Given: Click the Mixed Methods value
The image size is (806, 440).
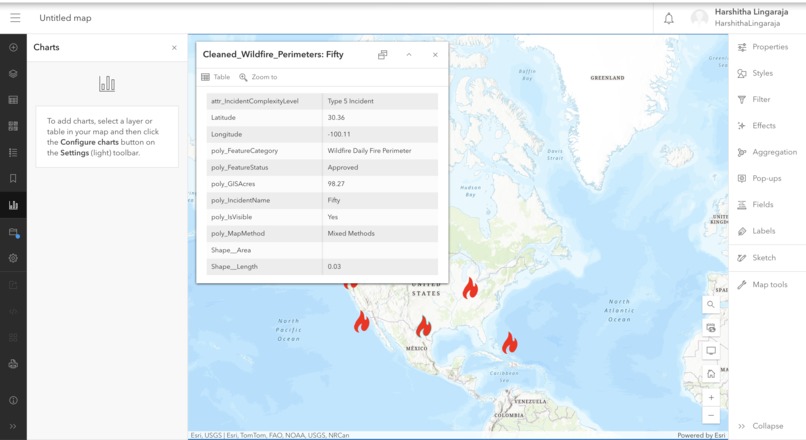Looking at the screenshot, I should coord(351,233).
